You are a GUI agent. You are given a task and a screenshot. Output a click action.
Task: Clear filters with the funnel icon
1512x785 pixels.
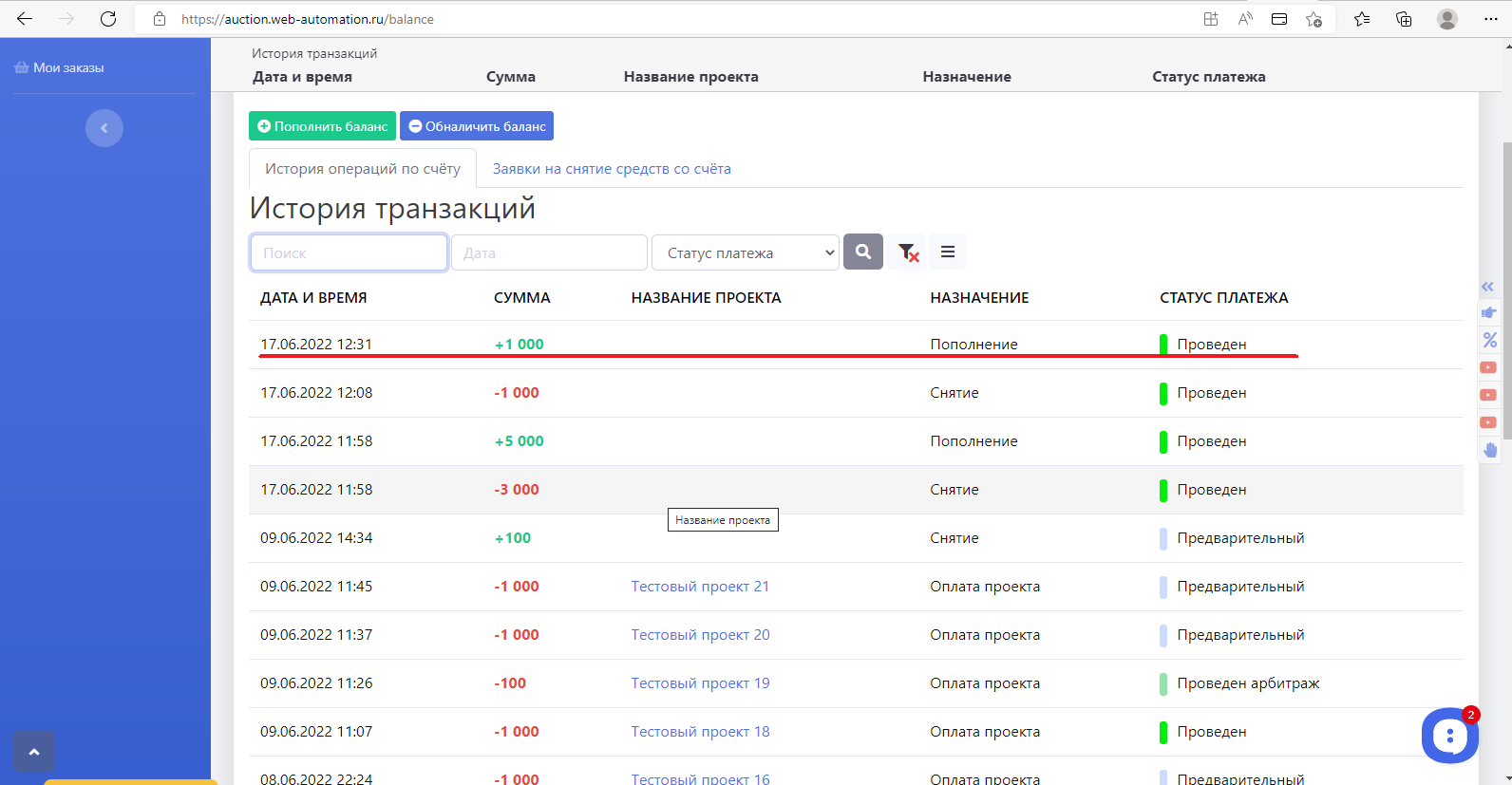pyautogui.click(x=907, y=252)
